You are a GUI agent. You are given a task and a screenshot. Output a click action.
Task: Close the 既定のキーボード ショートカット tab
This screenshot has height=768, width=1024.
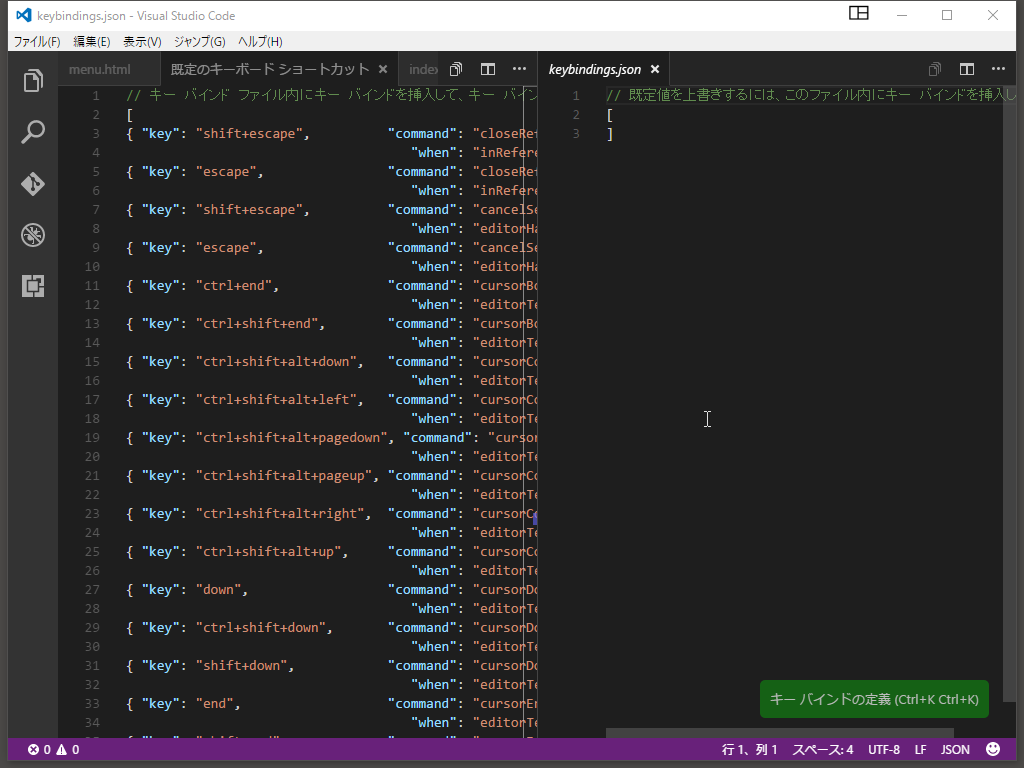click(x=383, y=69)
